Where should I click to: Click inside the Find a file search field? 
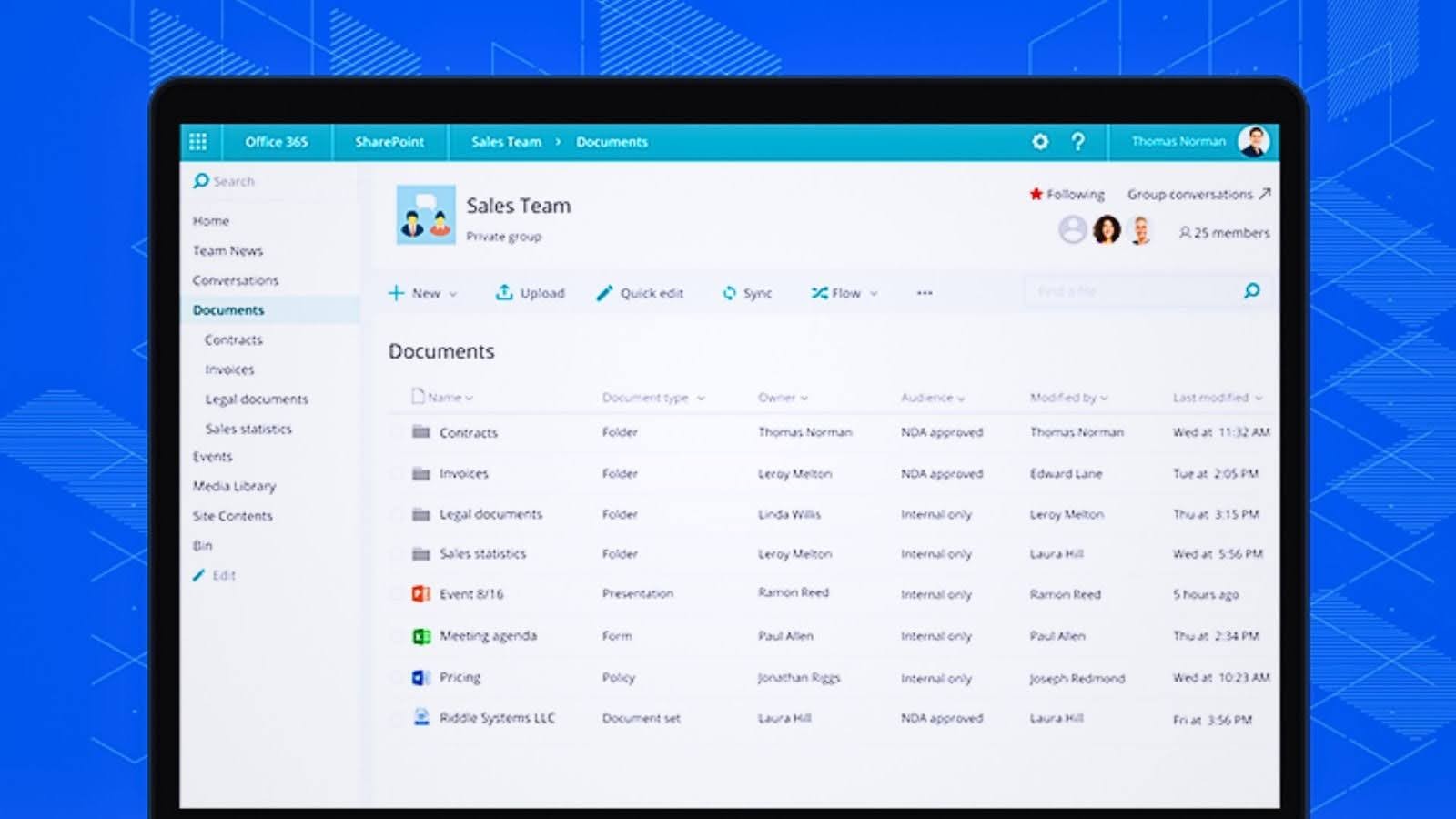pos(1119,291)
